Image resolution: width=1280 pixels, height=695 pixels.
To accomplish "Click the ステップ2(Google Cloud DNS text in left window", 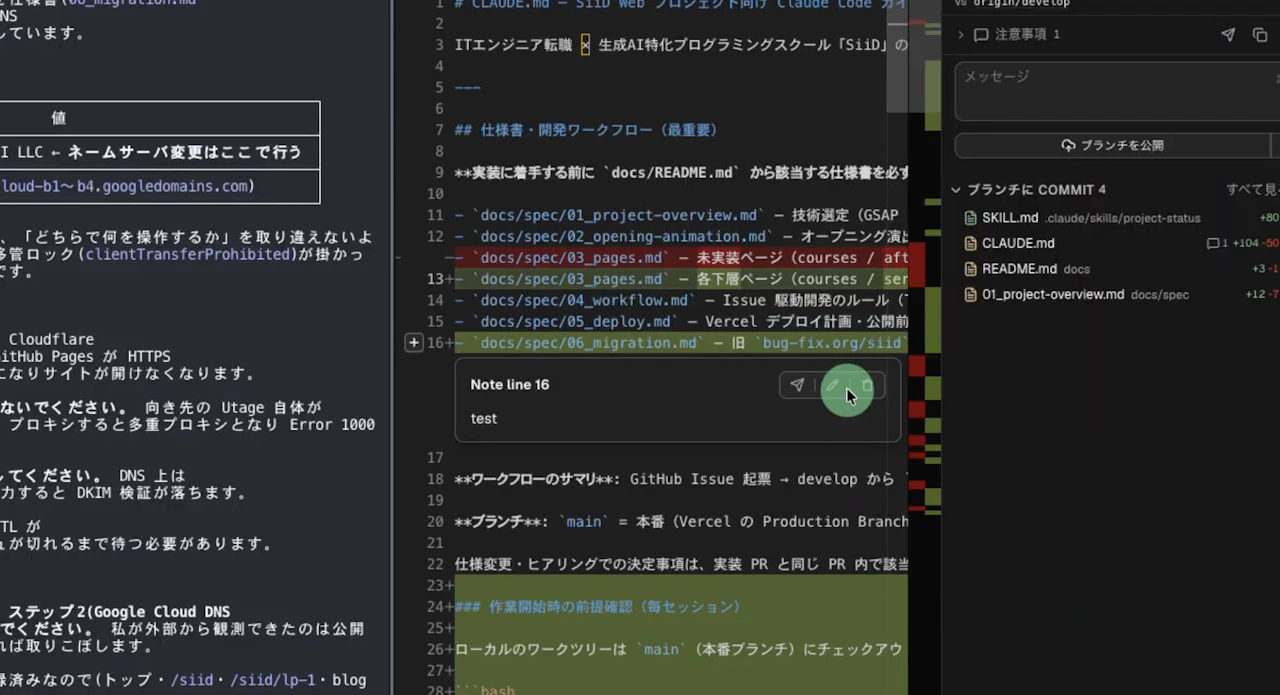I will click(119, 612).
